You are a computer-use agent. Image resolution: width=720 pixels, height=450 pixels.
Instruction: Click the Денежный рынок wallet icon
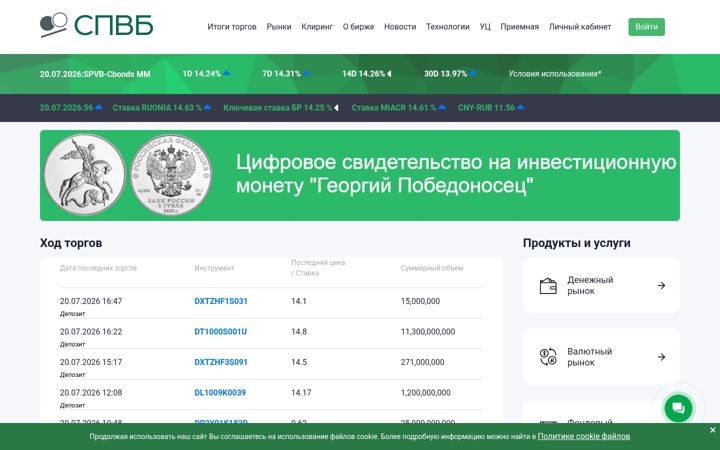pos(548,286)
